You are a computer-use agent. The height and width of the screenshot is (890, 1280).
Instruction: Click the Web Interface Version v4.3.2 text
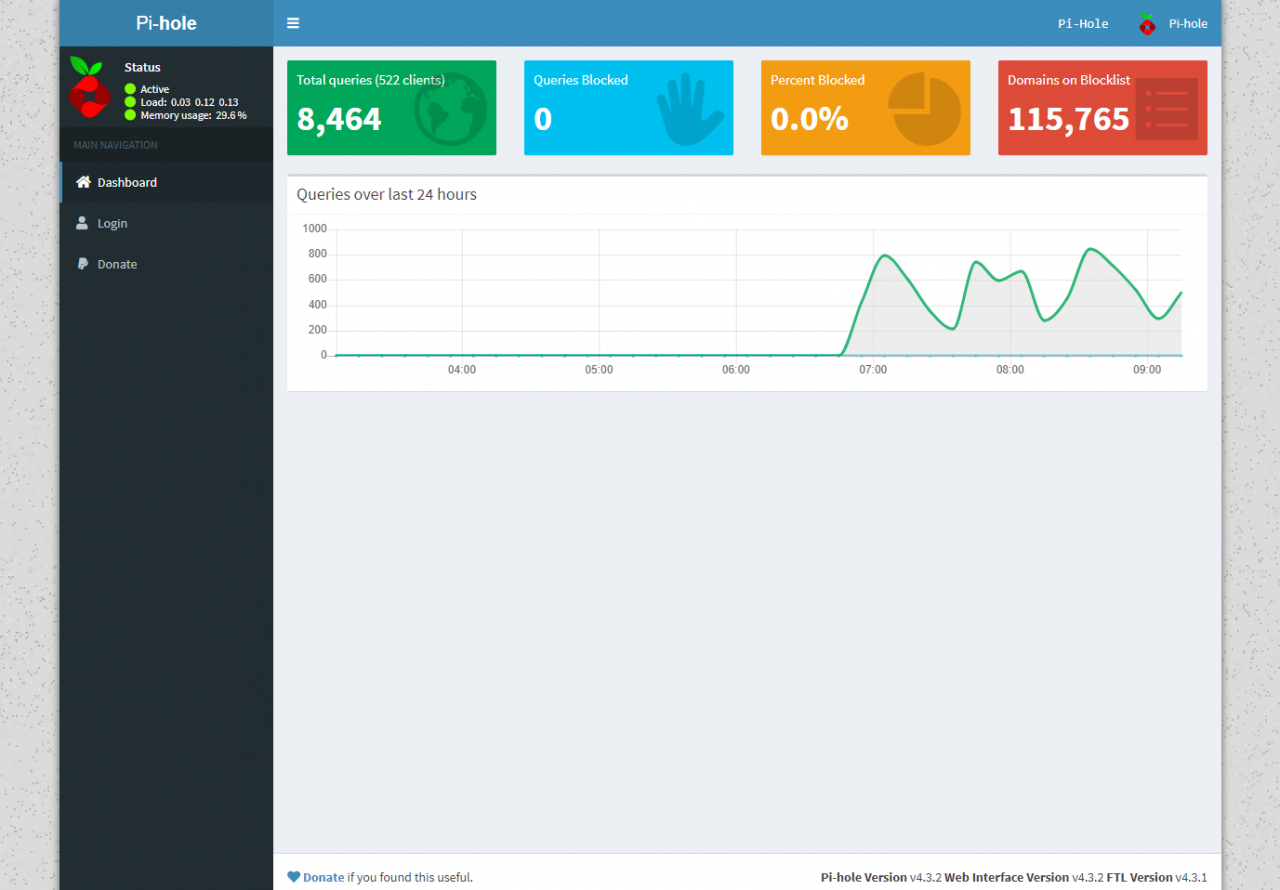[x=1024, y=877]
